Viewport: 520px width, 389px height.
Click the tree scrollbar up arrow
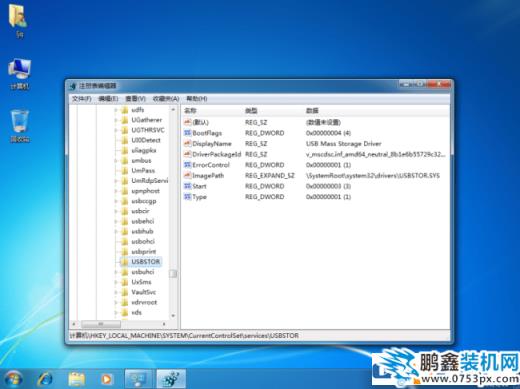pos(173,110)
